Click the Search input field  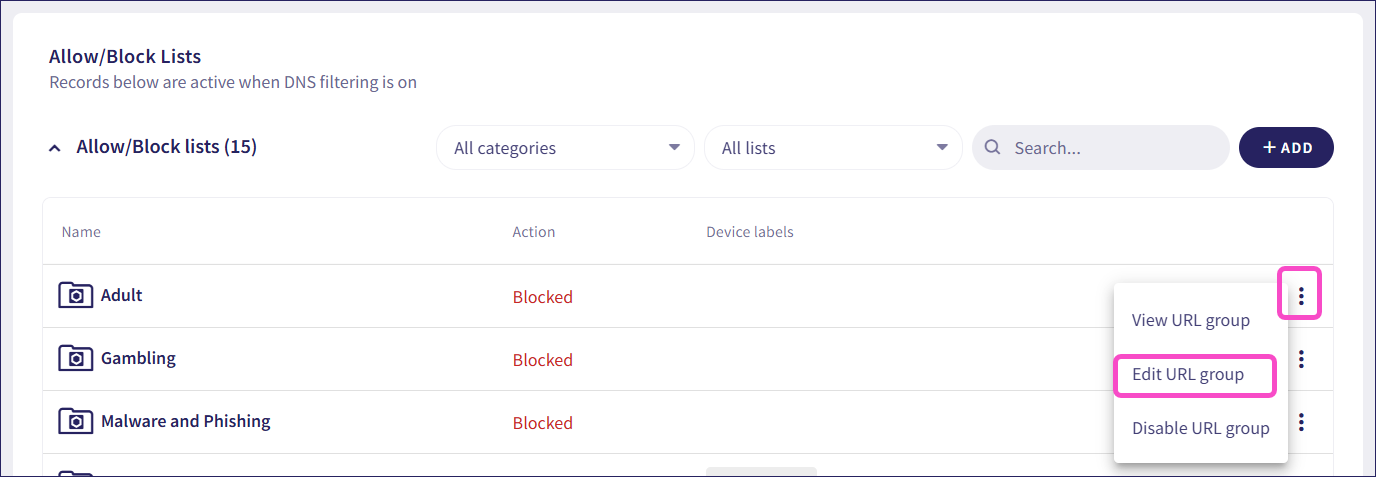[x=1110, y=148]
